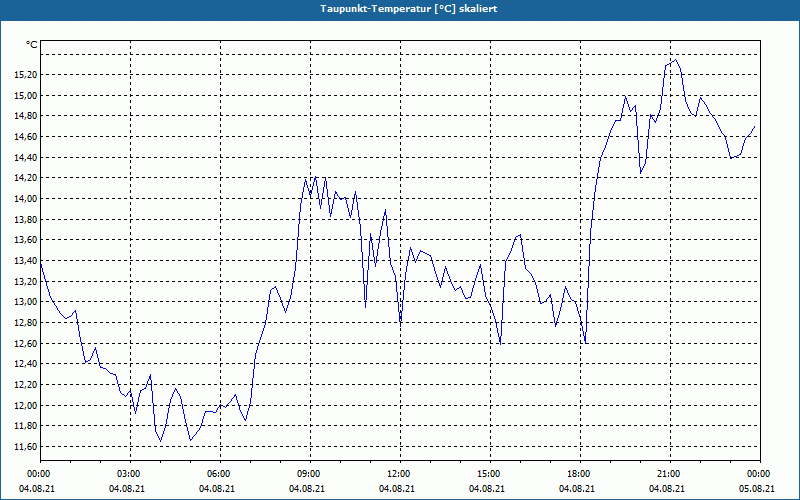Screen dimensions: 800x500
Task: Click the 03:00 time axis label
Action: (x=127, y=474)
